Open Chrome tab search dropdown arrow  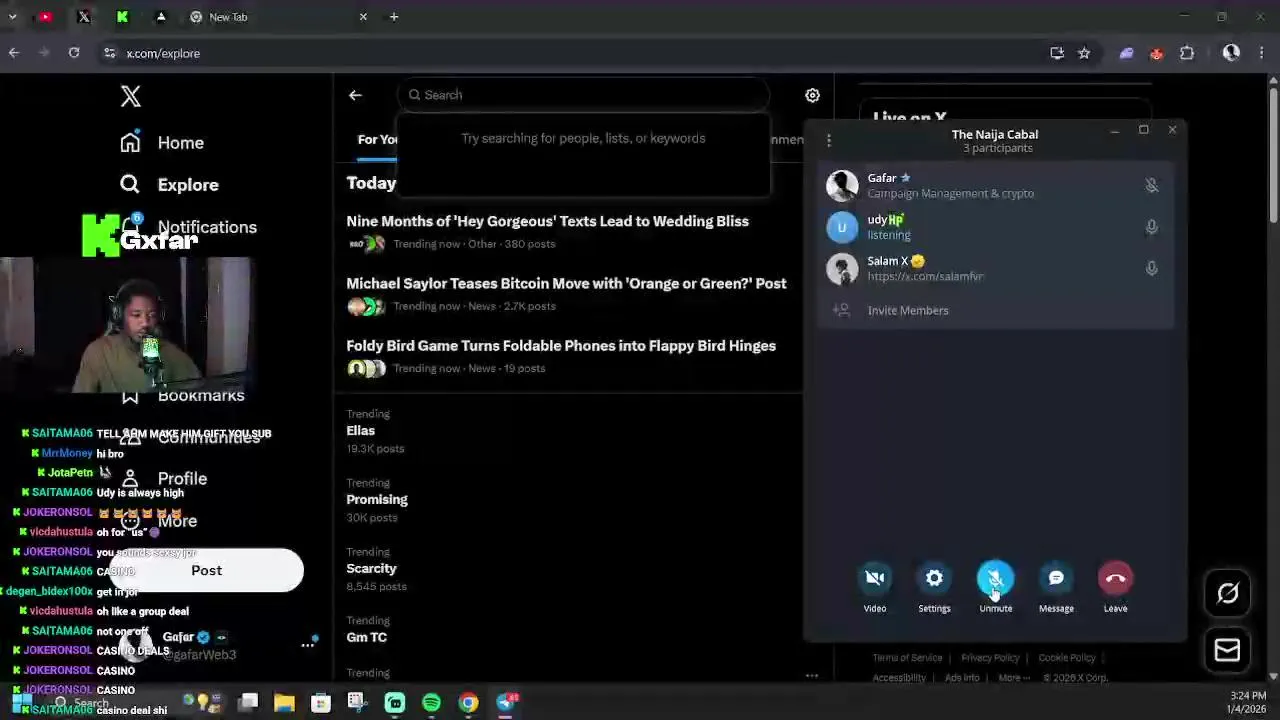(x=12, y=17)
